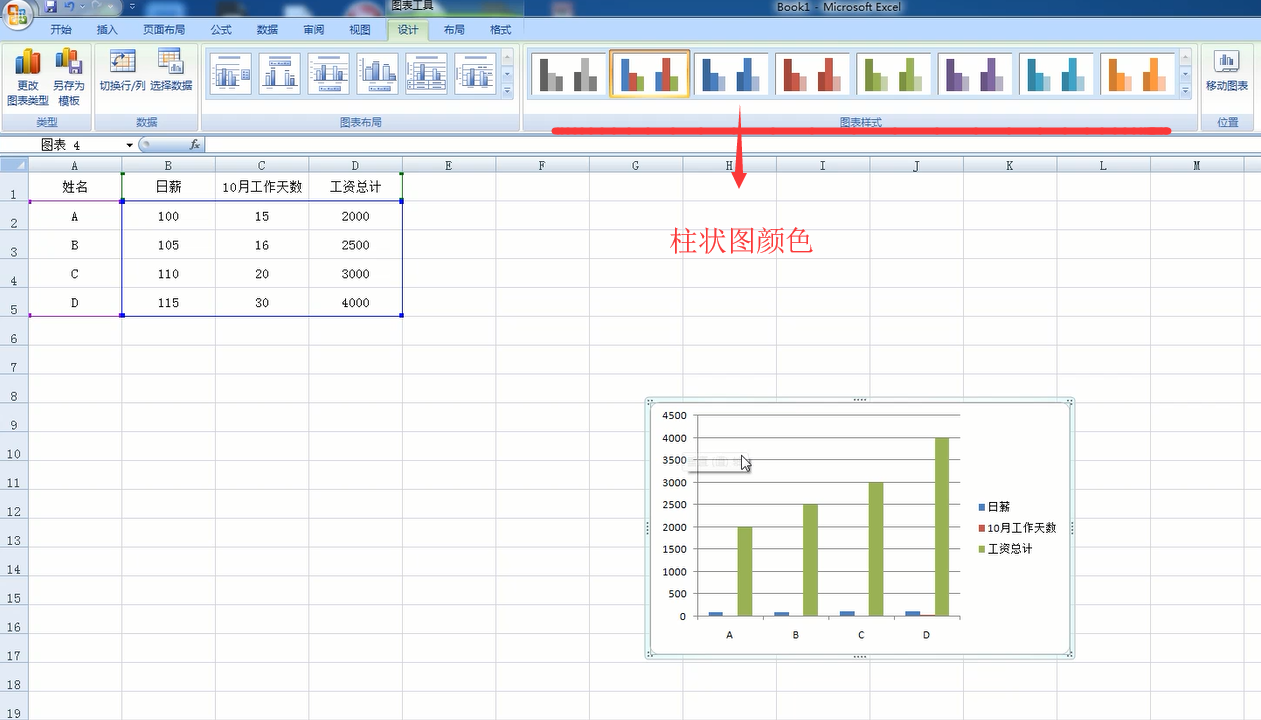Image resolution: width=1261 pixels, height=720 pixels.
Task: Click the fx insert function icon
Action: [x=195, y=145]
